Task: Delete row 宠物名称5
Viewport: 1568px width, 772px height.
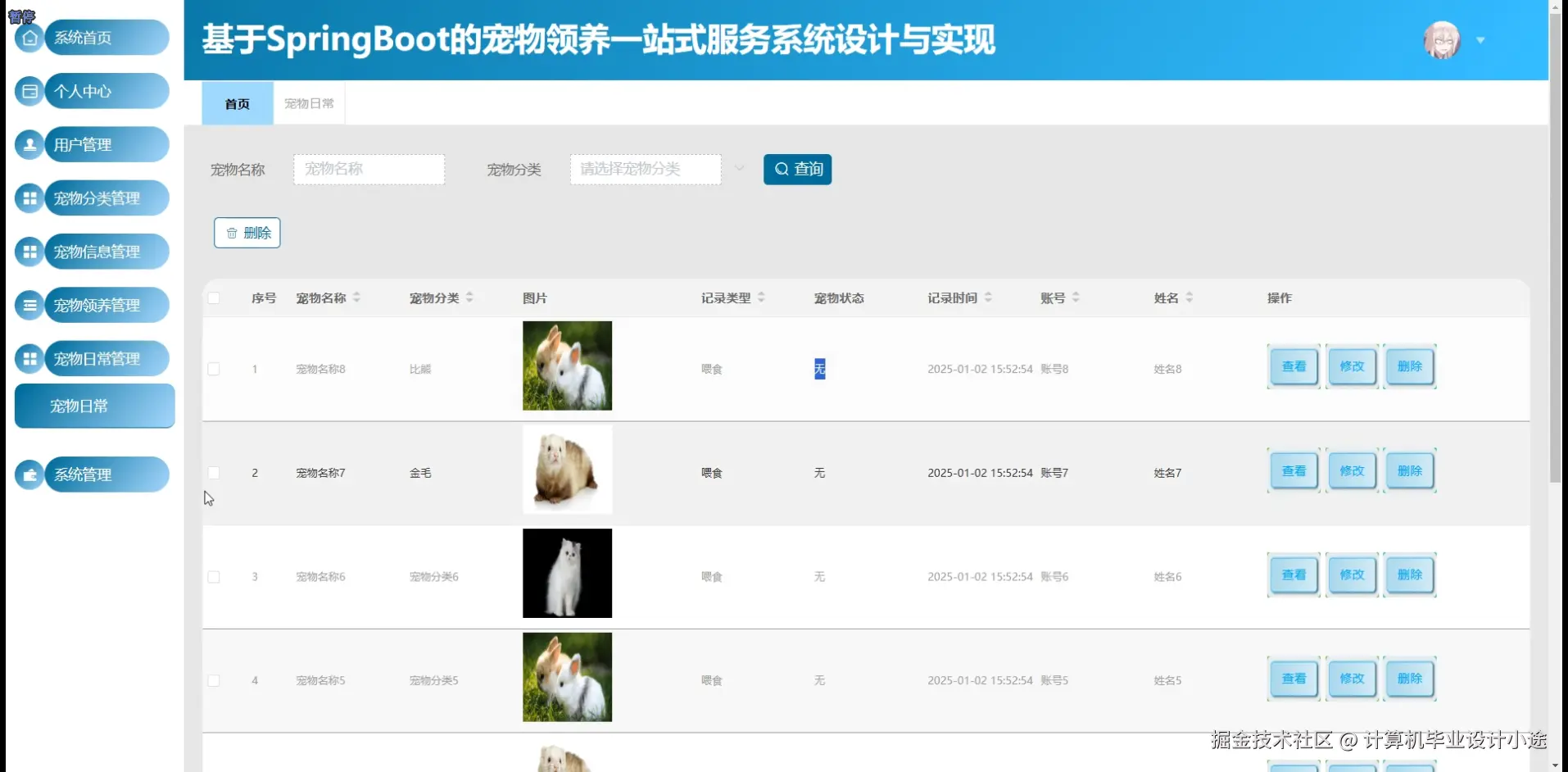Action: [x=1409, y=679]
